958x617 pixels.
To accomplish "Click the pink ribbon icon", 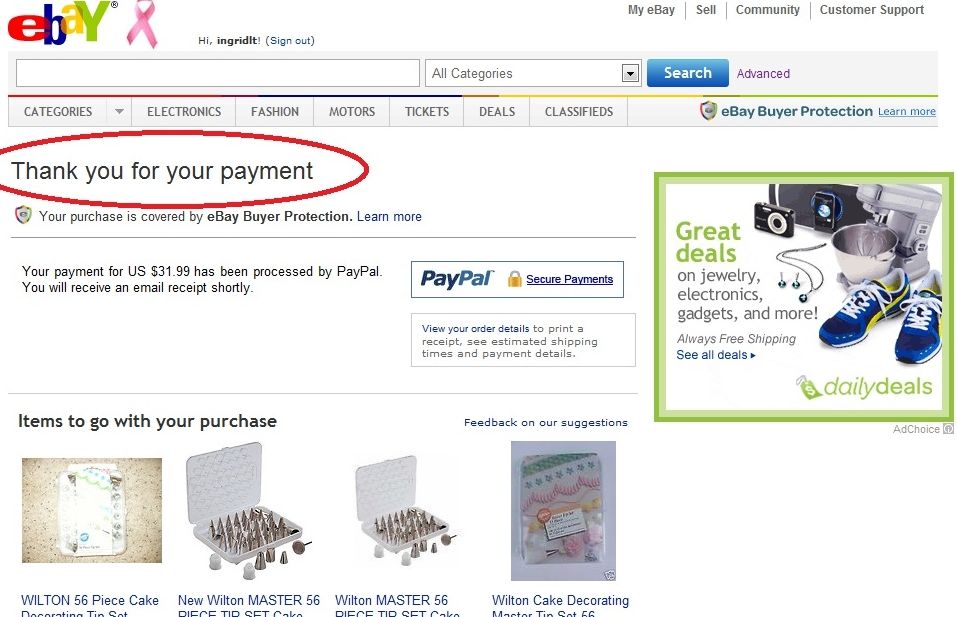I will (x=142, y=24).
